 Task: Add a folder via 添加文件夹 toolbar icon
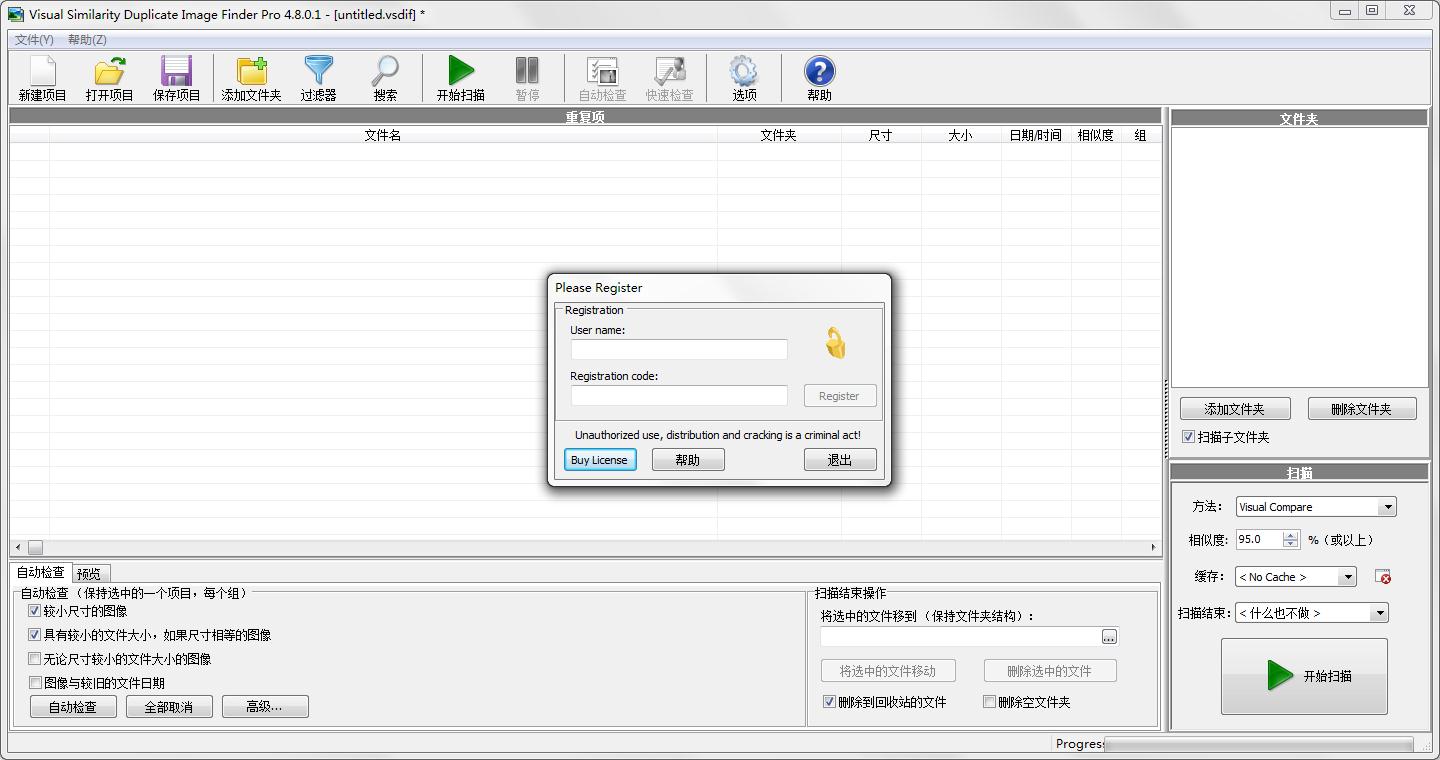tap(251, 78)
